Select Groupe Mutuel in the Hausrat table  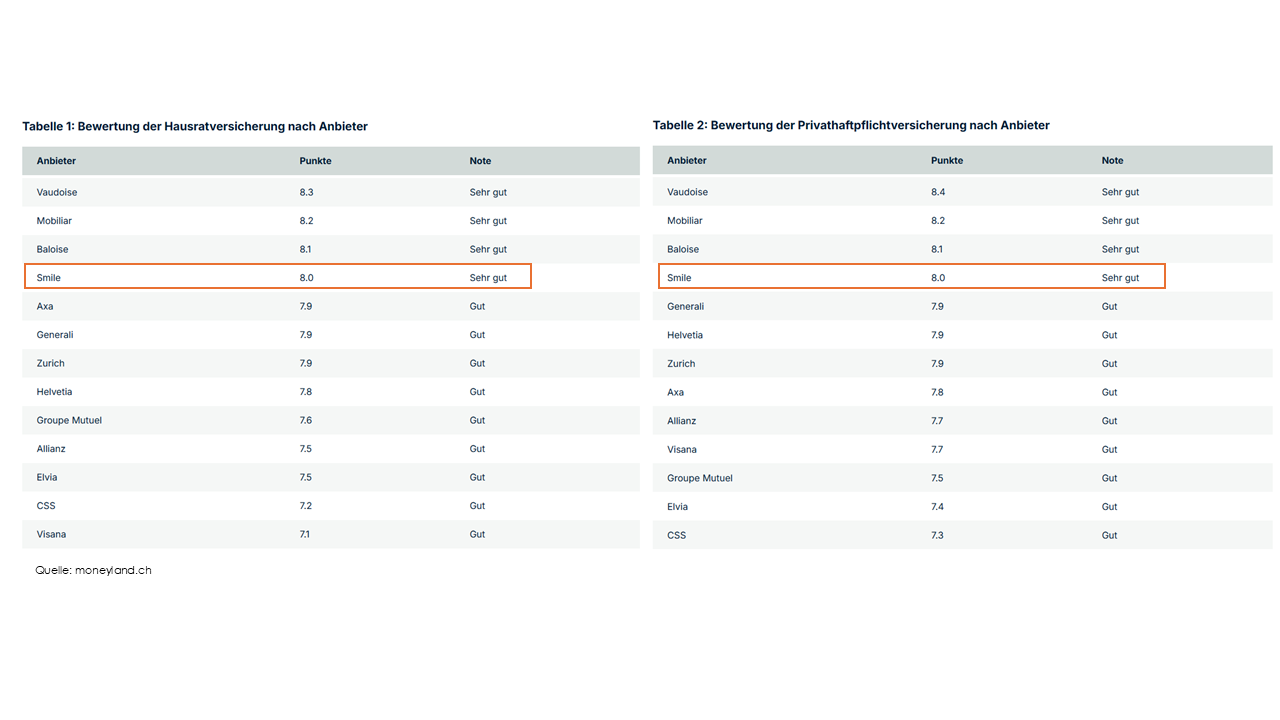click(69, 421)
